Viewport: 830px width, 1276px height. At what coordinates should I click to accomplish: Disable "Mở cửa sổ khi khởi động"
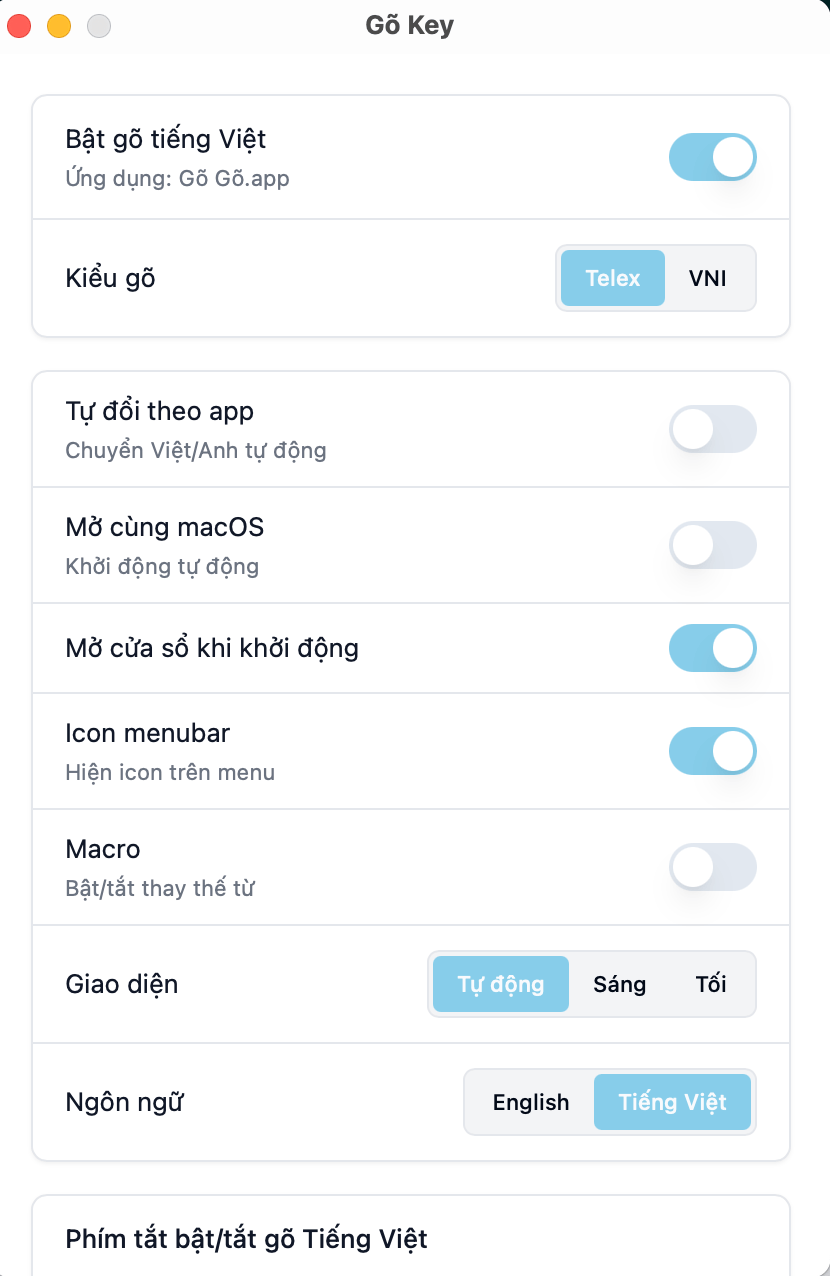[x=712, y=648]
